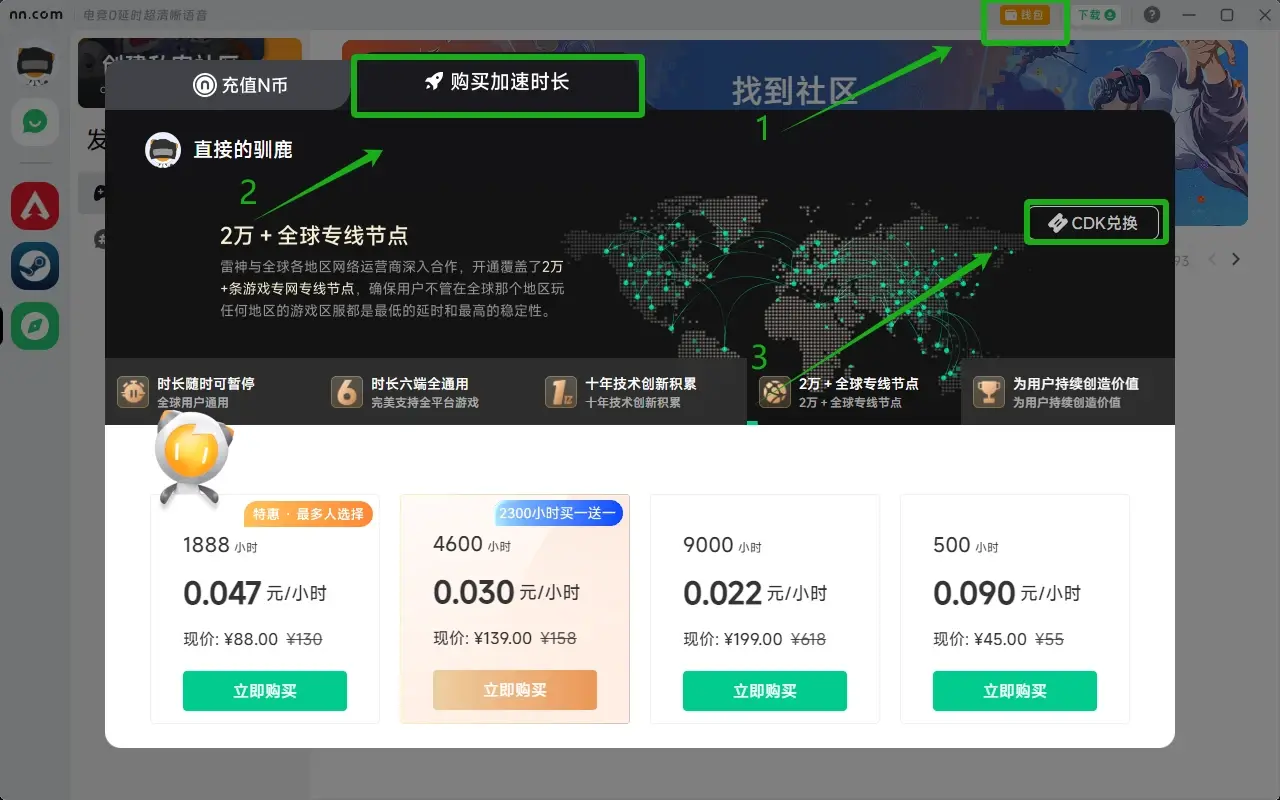Open Apex Legends icon in sidebar
Screen dimensions: 1280x800
point(35,206)
